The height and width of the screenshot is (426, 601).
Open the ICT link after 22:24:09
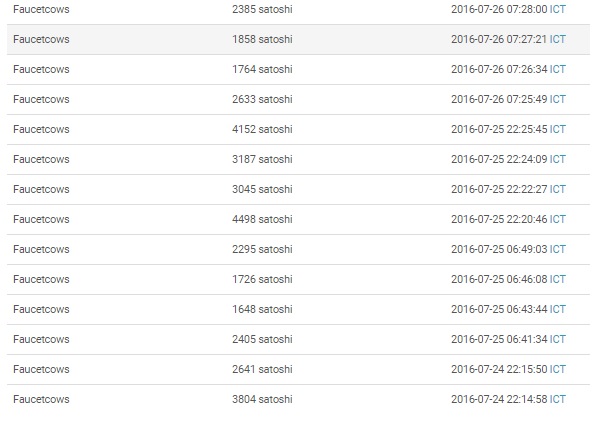[x=558, y=159]
